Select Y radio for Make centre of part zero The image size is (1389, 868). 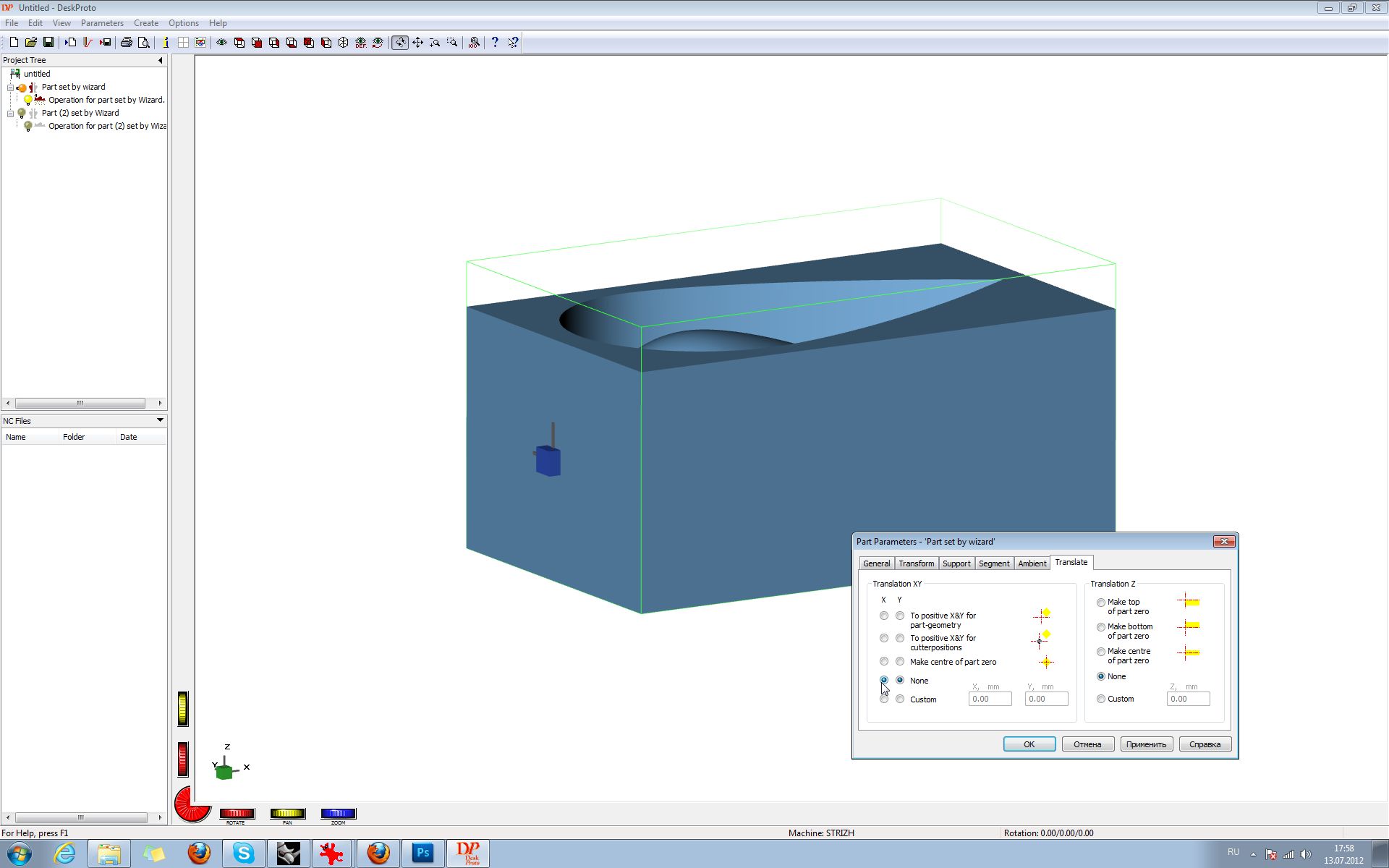pos(900,662)
